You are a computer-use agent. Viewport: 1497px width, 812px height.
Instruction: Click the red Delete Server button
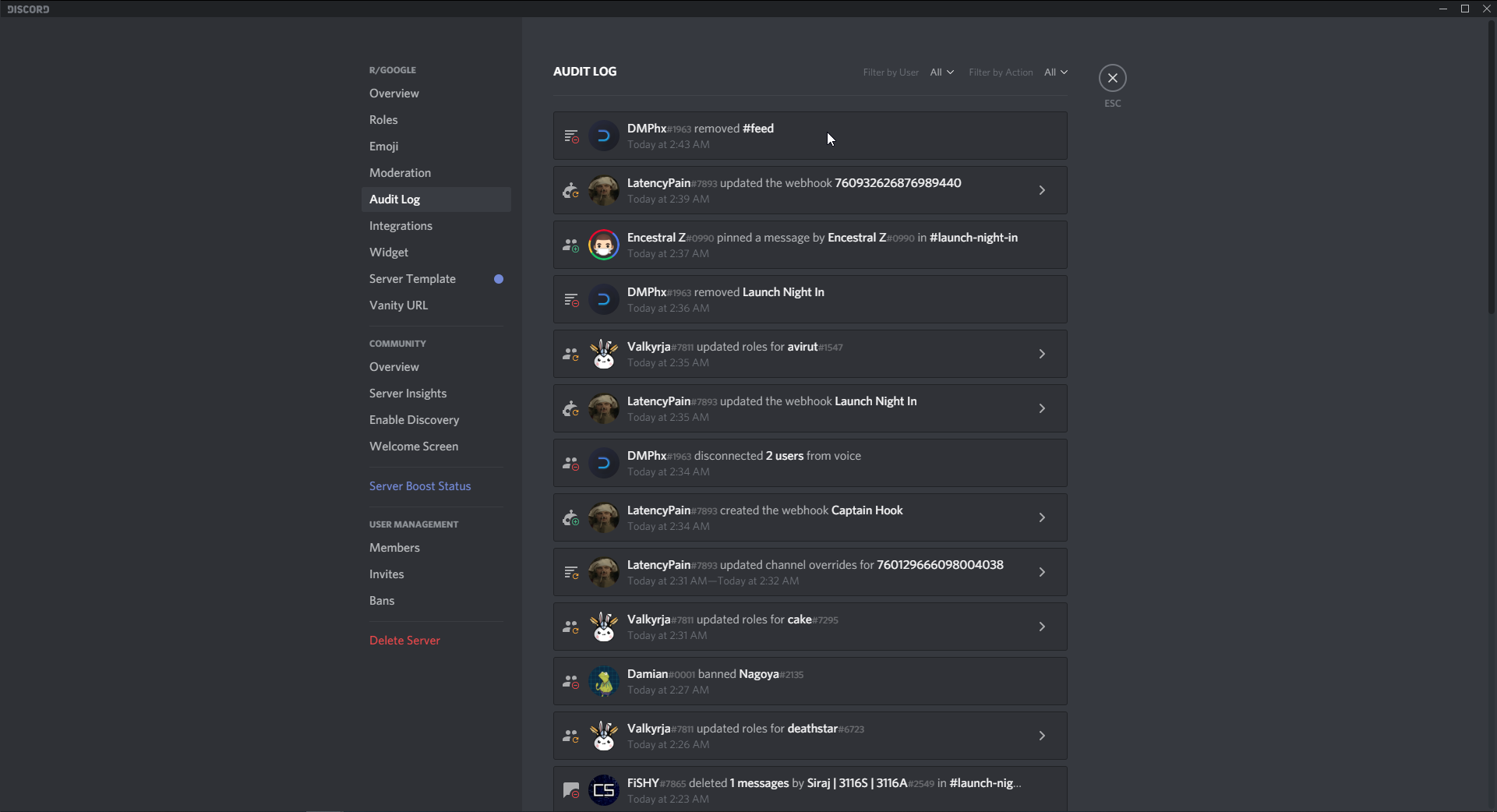404,641
